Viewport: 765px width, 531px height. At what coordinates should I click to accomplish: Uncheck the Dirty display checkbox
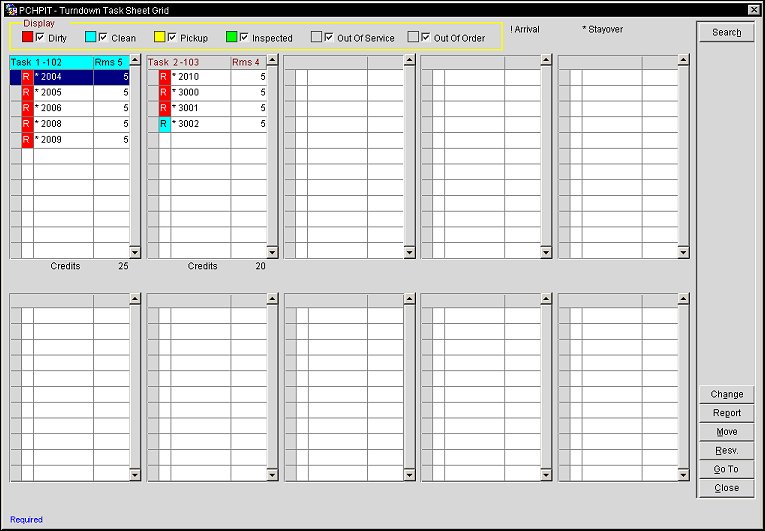click(x=40, y=37)
